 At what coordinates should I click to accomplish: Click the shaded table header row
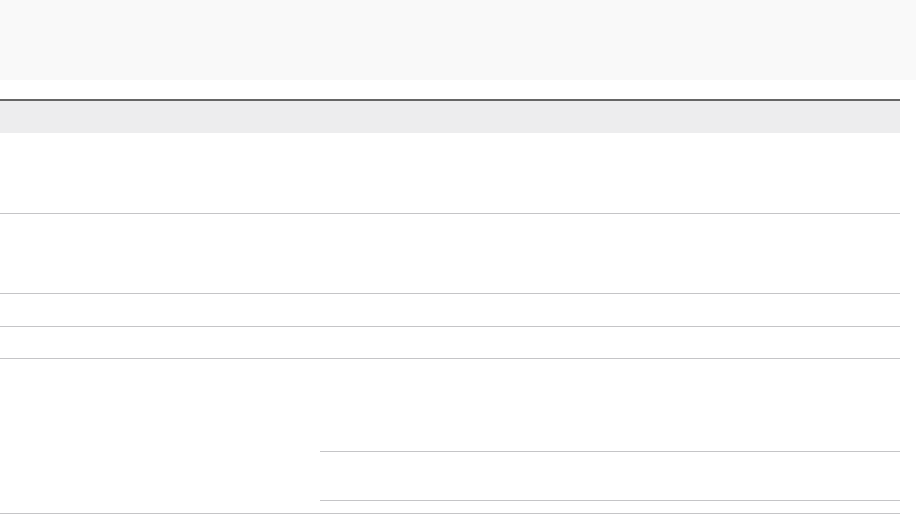coord(450,117)
